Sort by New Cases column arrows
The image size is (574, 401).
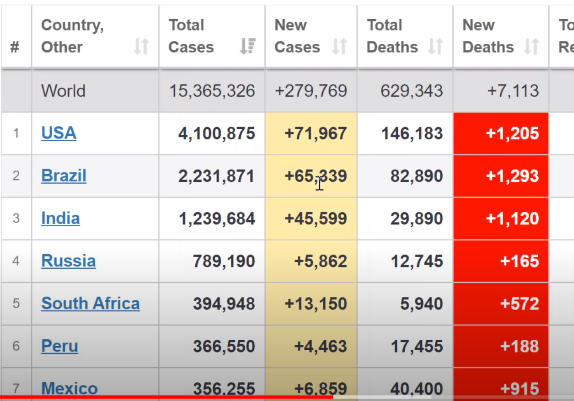(339, 47)
